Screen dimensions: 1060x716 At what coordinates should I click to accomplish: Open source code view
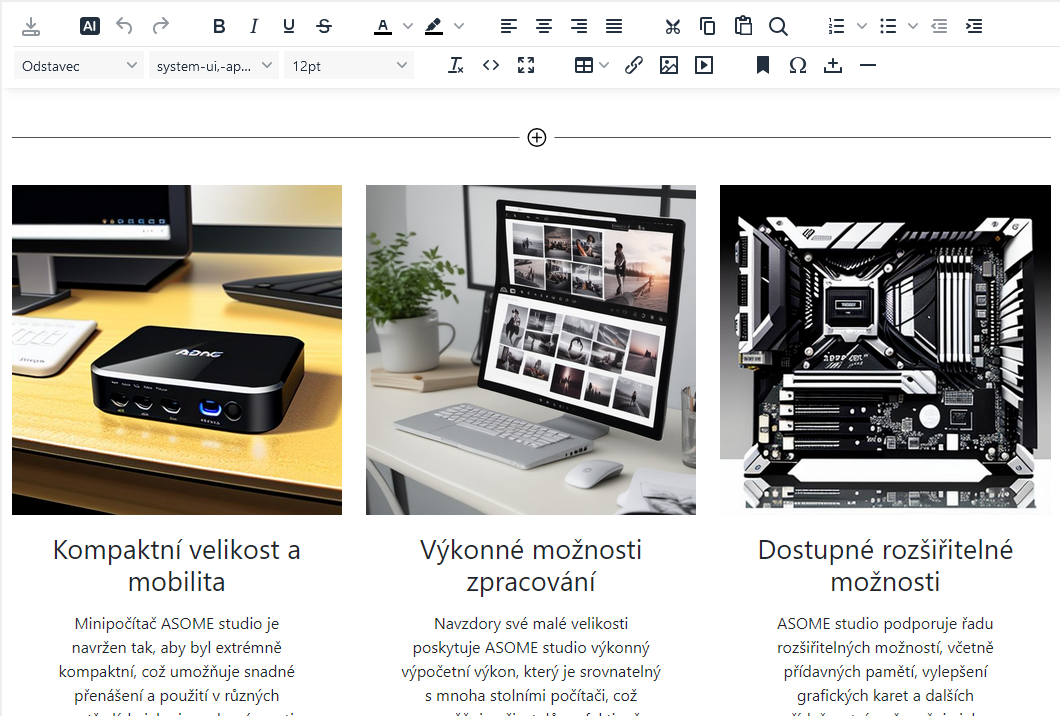point(490,66)
